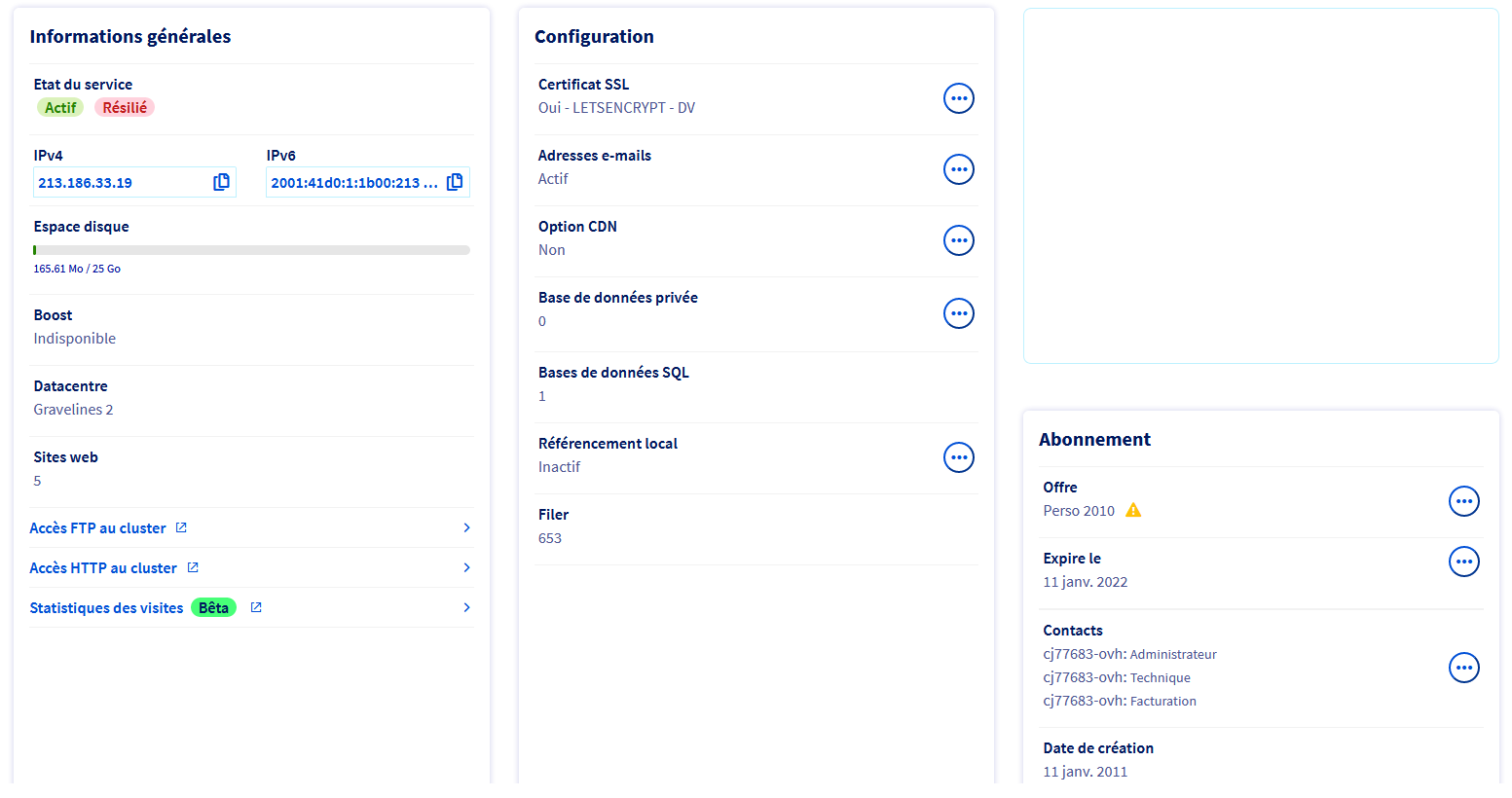1512x798 pixels.
Task: Click the Espace disque usage bar
Action: coord(251,250)
